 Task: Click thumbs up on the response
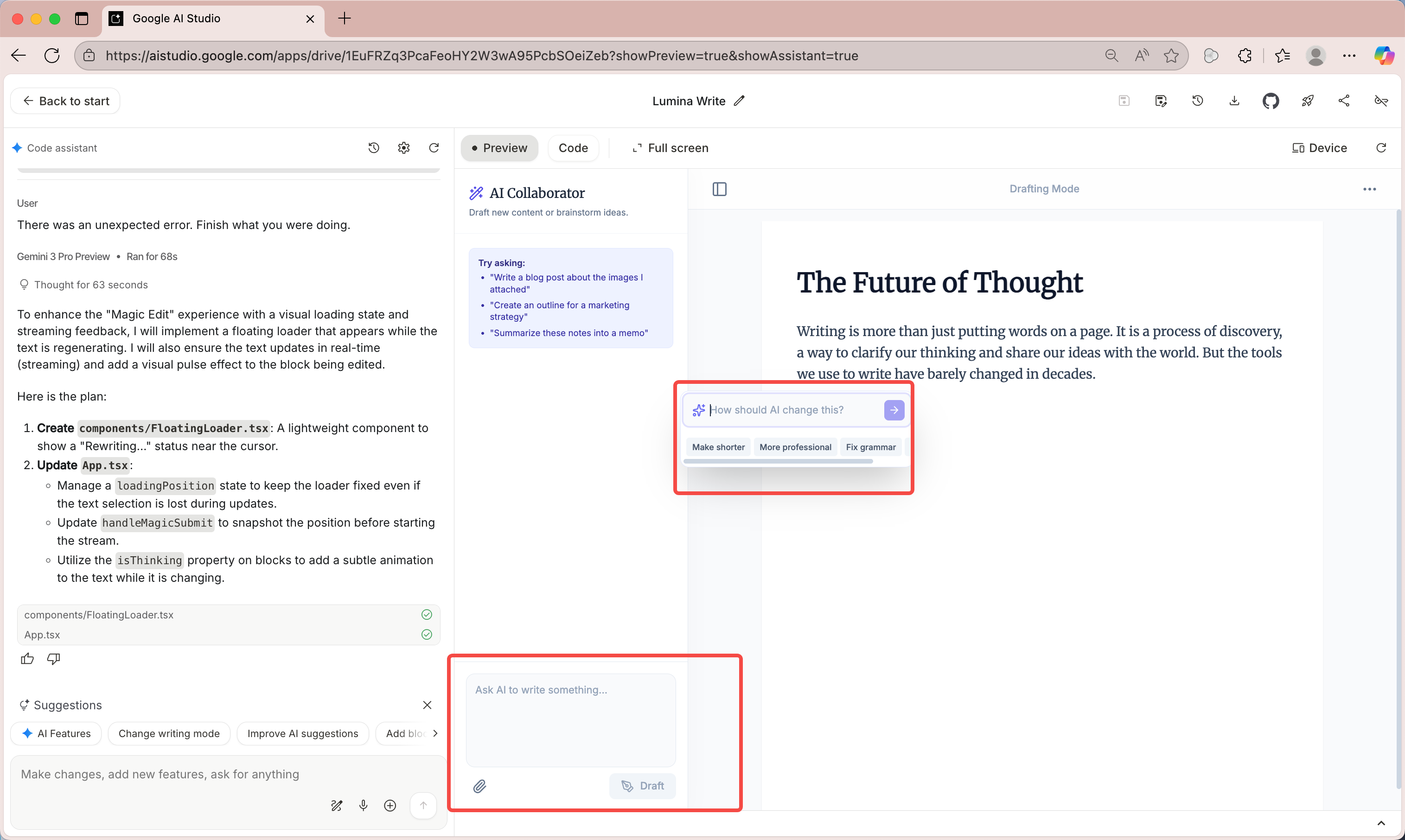click(27, 658)
